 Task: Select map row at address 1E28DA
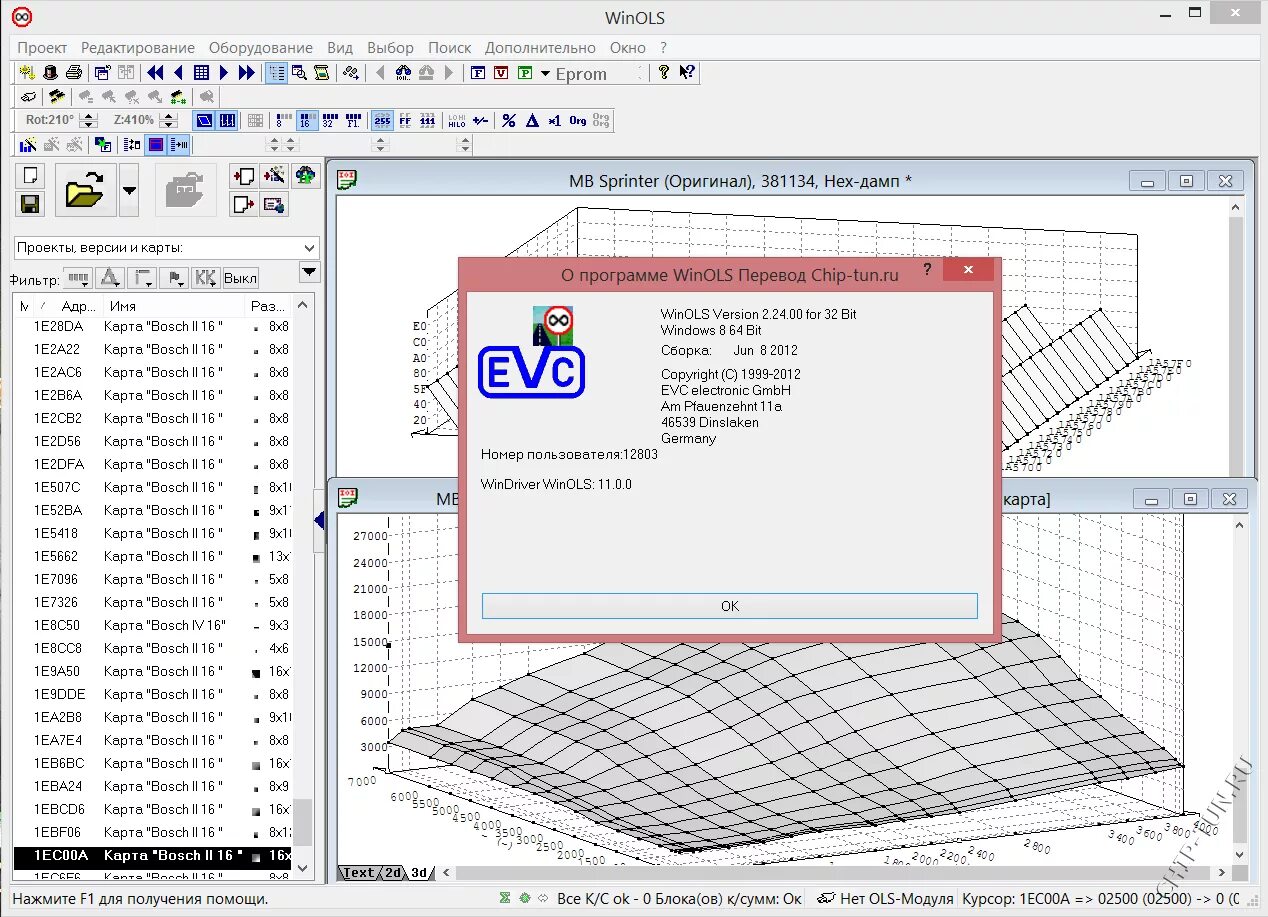pos(152,326)
